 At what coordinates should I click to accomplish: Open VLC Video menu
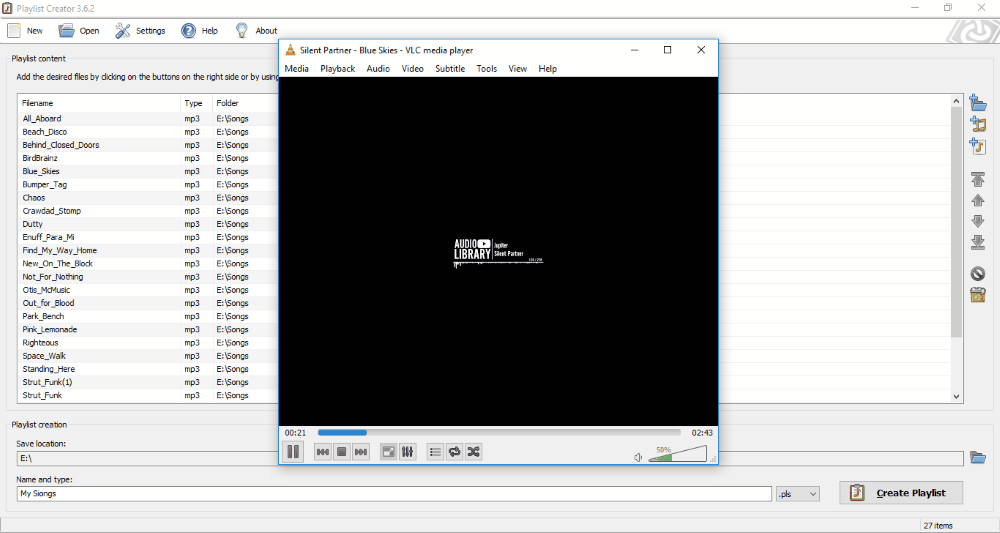(x=413, y=68)
